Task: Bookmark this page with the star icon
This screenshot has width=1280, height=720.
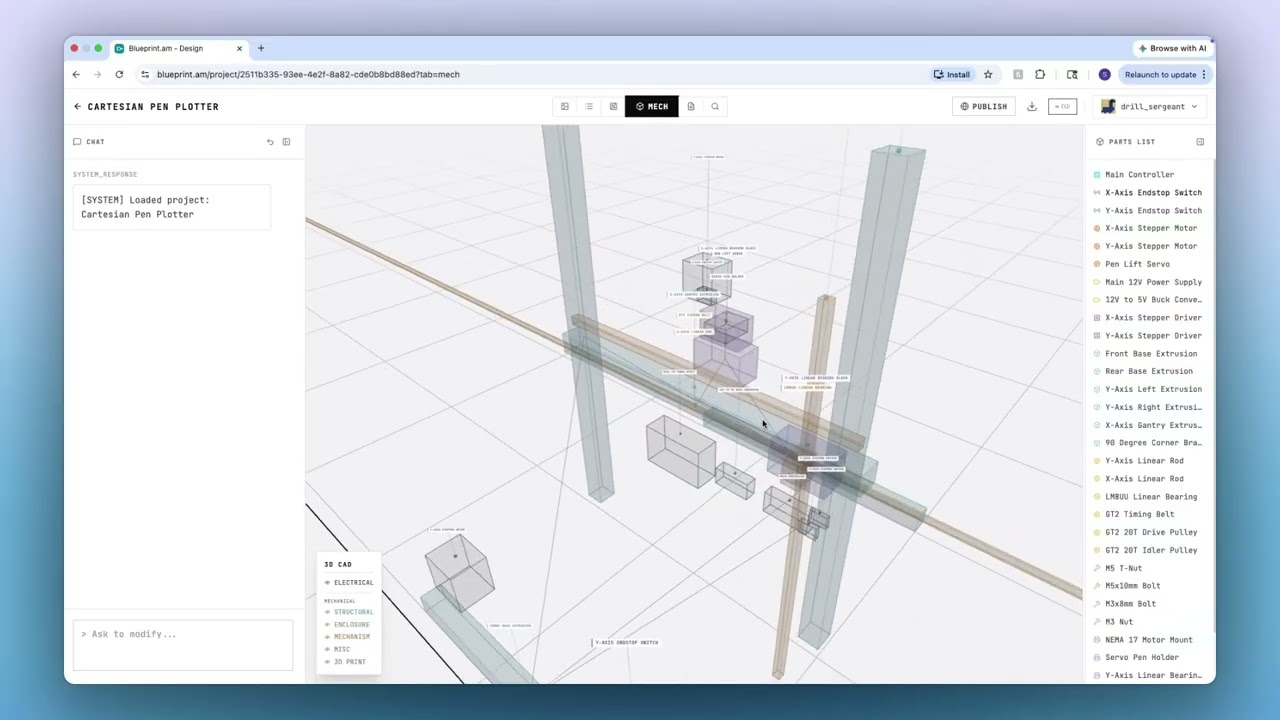Action: tap(988, 74)
